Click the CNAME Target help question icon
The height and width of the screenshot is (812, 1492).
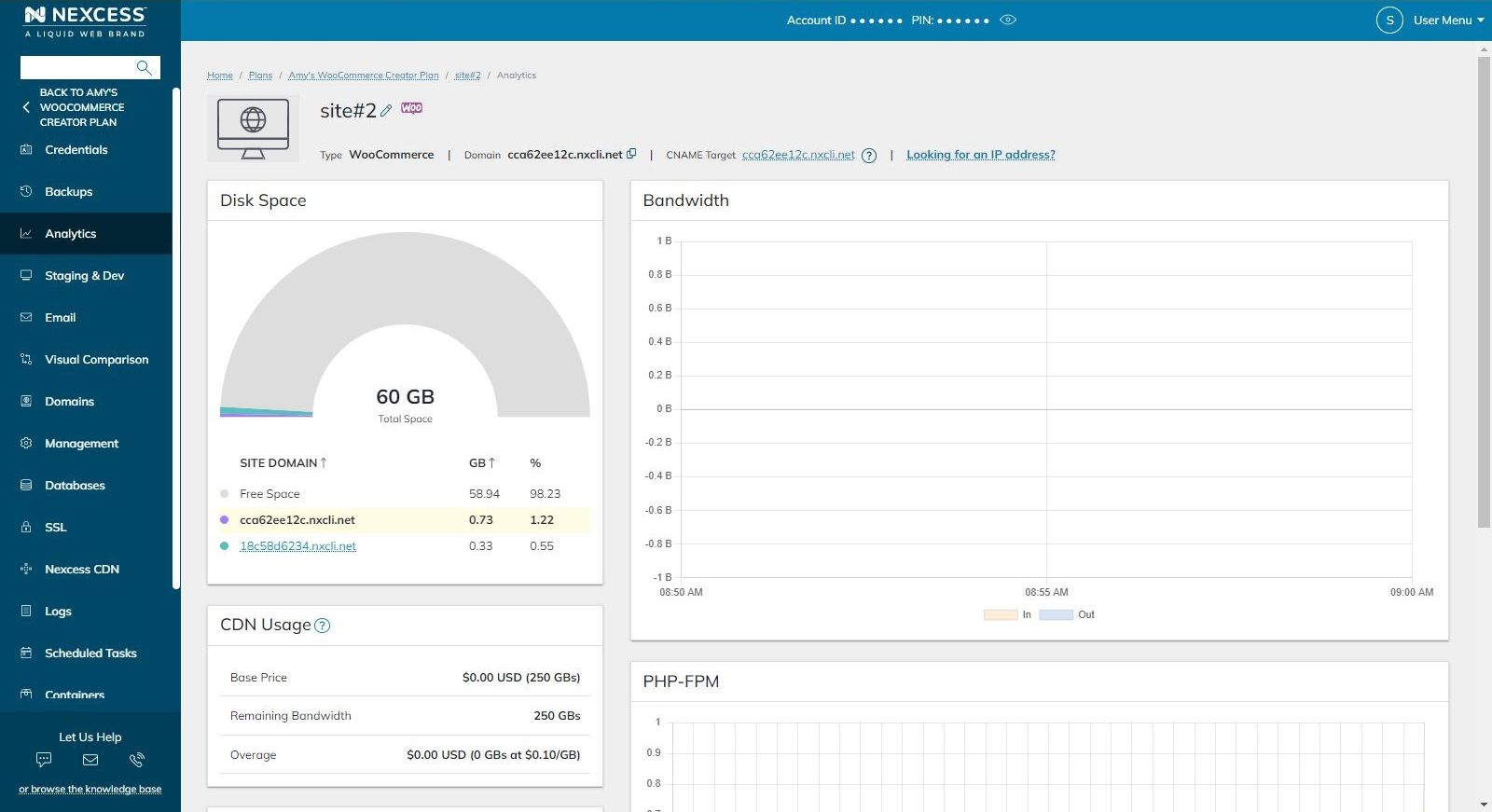869,156
